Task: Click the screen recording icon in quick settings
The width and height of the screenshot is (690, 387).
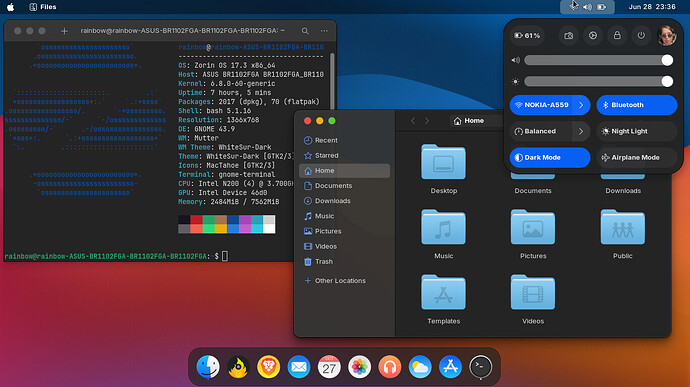Action: tap(593, 35)
